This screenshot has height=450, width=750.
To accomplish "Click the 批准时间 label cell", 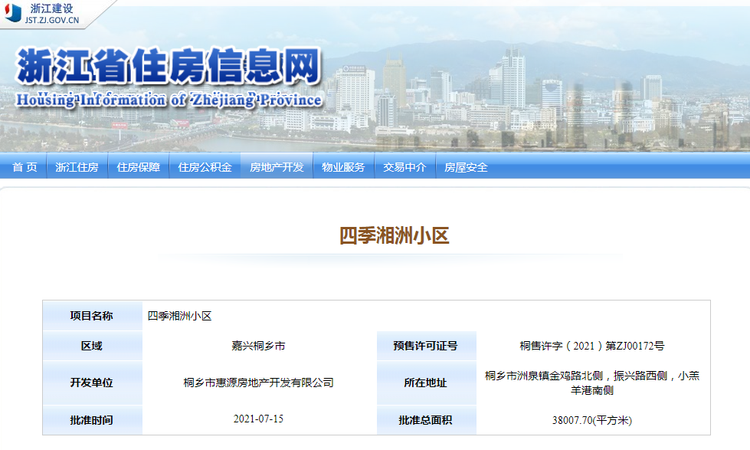I will [x=92, y=420].
